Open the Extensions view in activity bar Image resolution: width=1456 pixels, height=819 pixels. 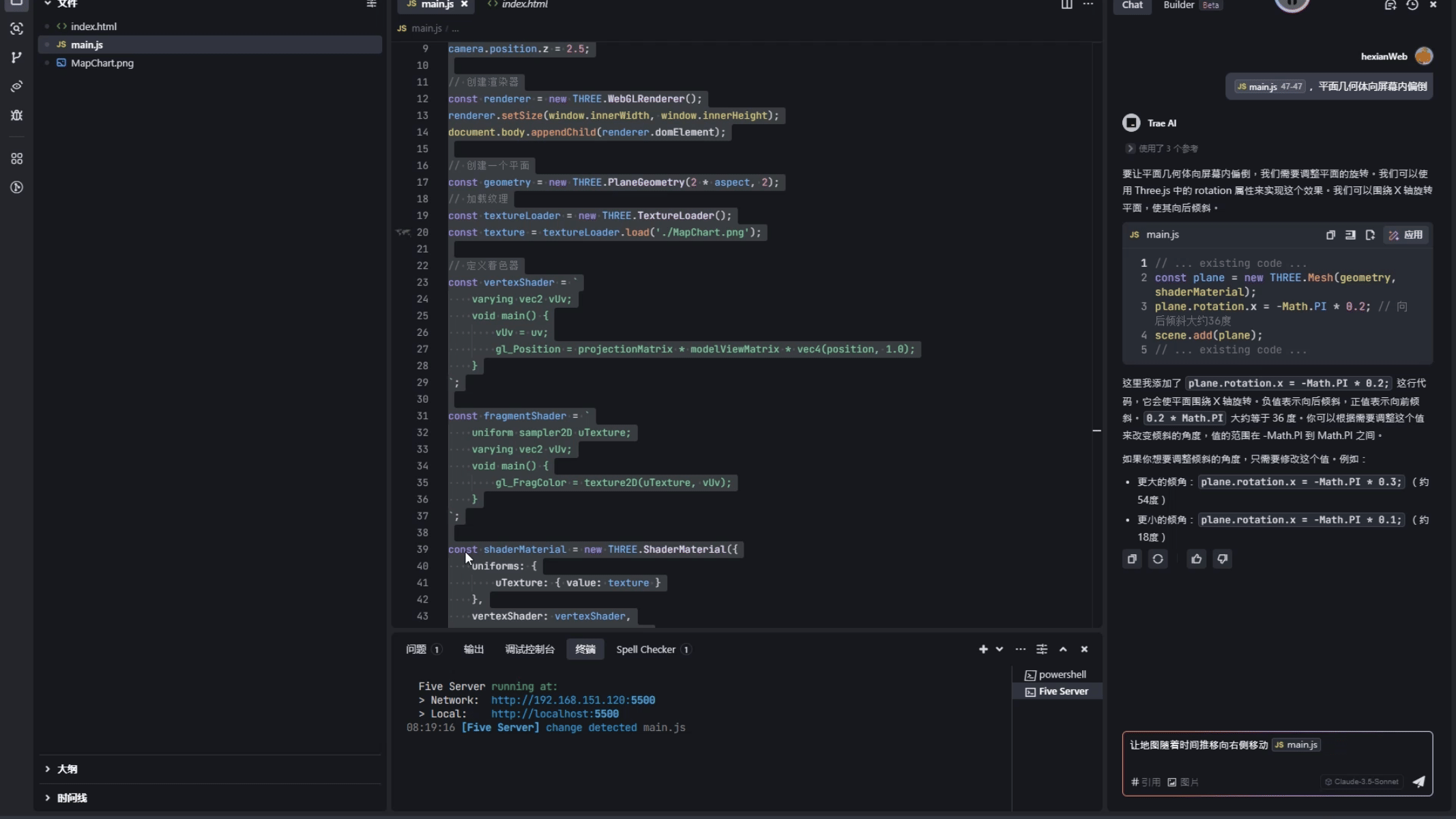click(17, 158)
